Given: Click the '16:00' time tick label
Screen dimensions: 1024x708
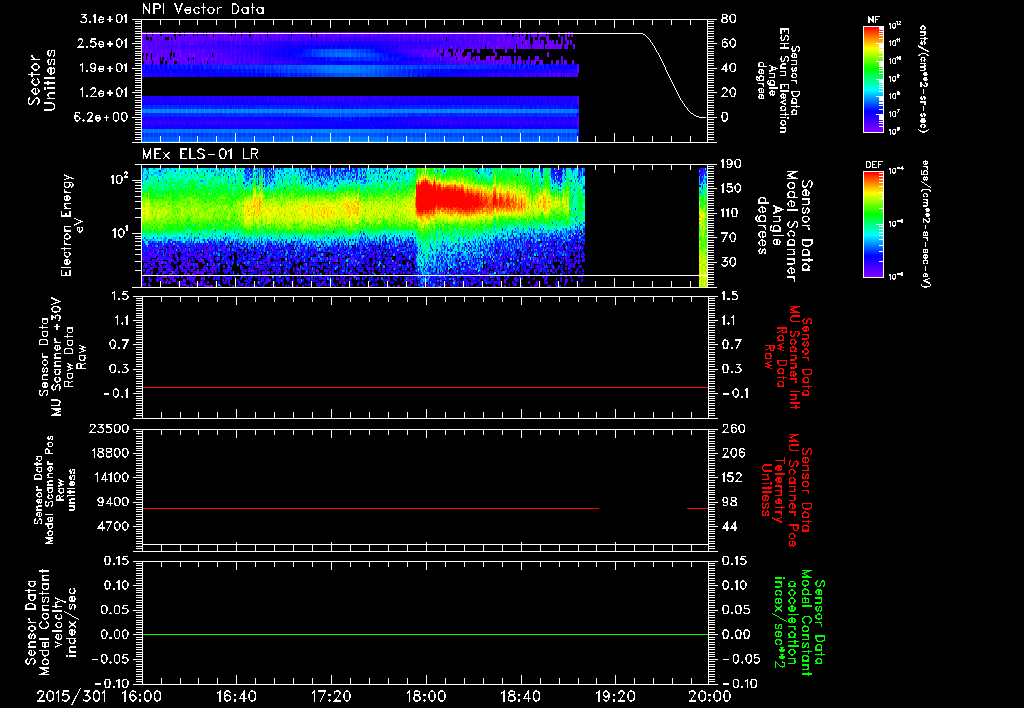Looking at the screenshot, I should pos(142,696).
